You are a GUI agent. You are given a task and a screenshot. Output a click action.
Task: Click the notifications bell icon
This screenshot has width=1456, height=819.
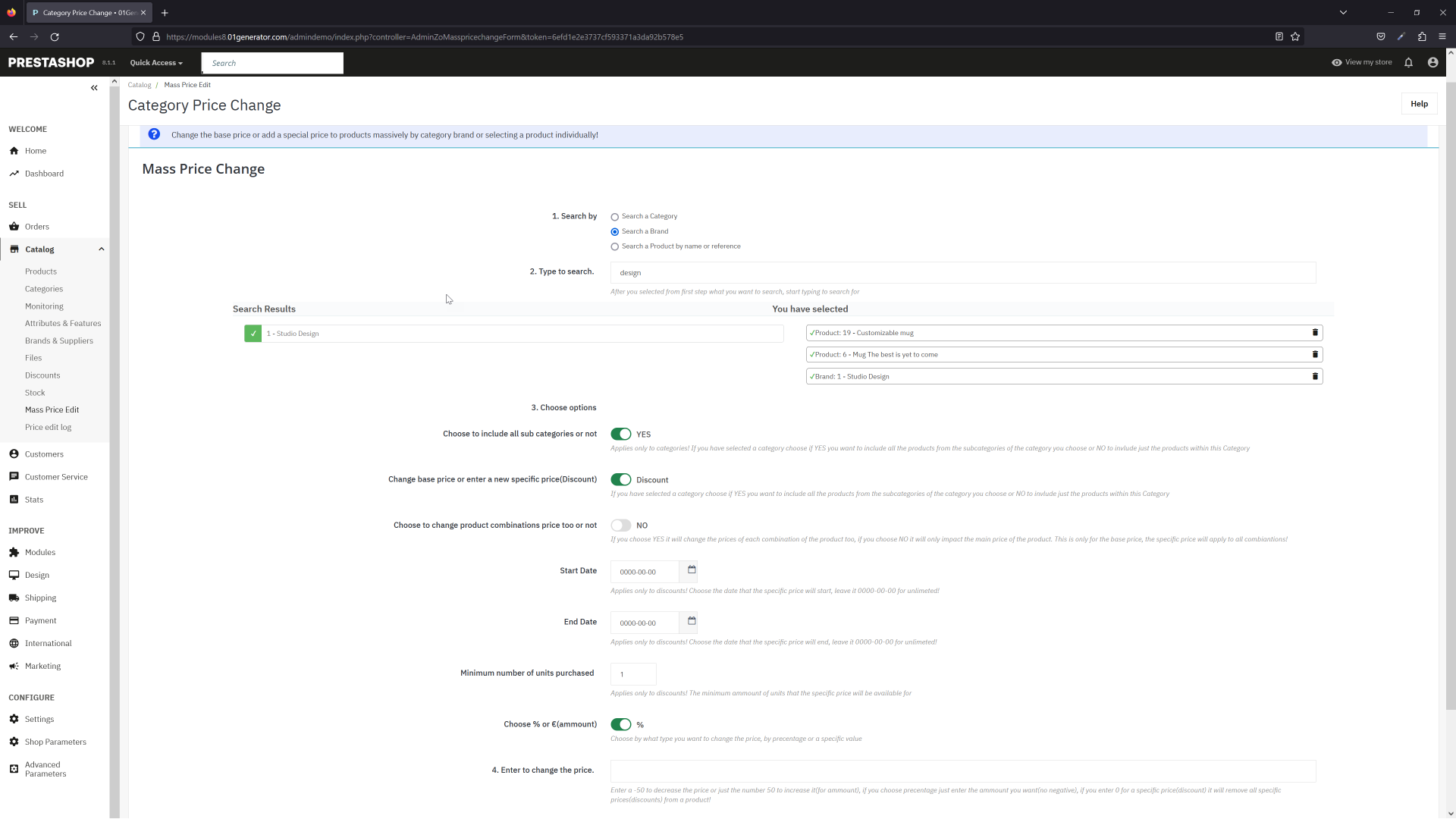pos(1408,63)
